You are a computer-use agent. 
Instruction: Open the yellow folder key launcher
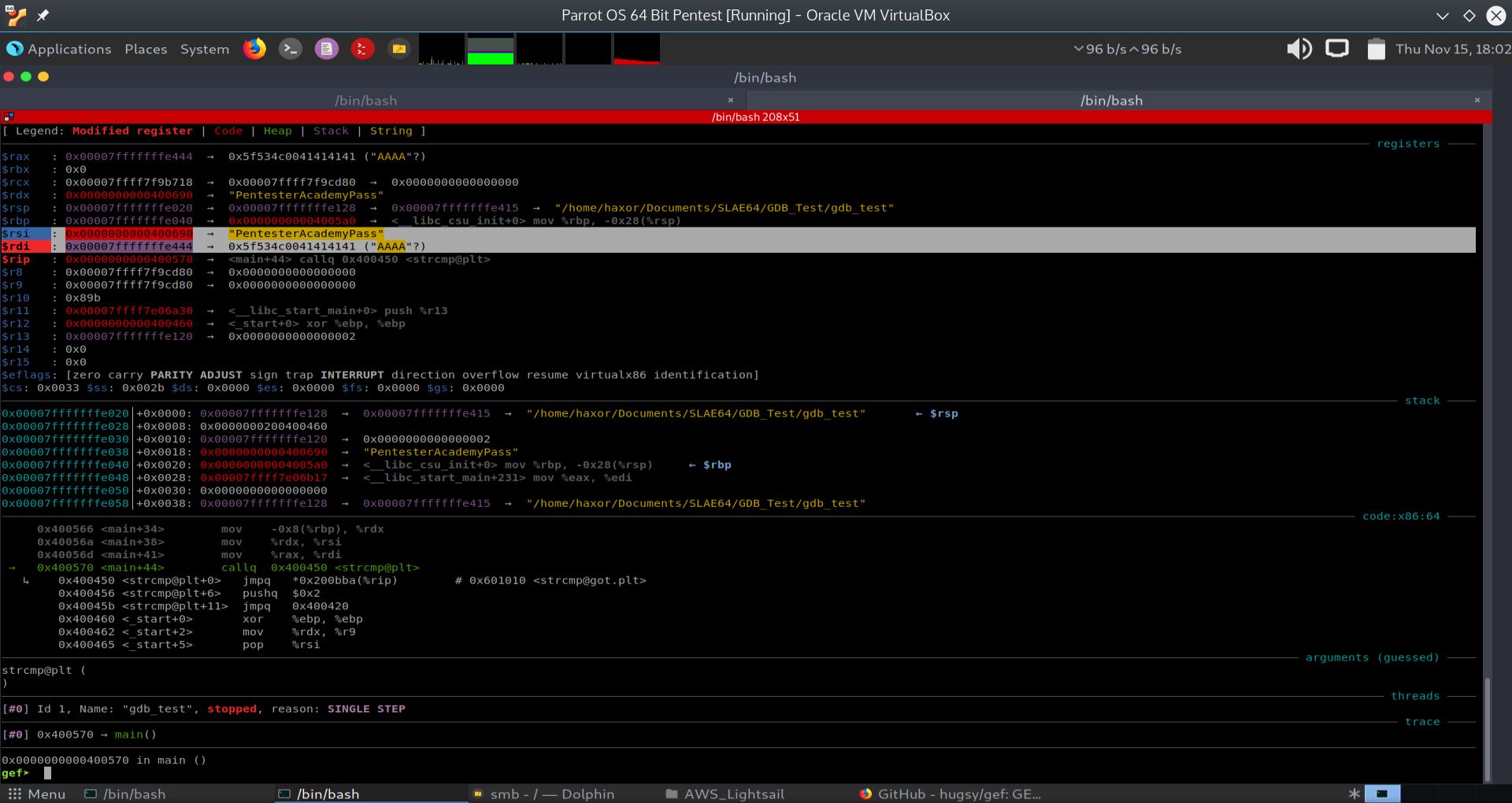(399, 49)
